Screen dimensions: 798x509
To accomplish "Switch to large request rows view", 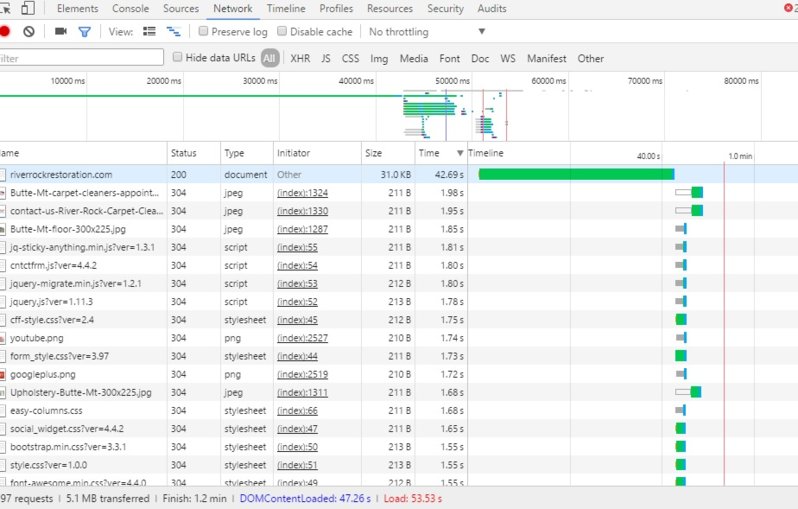I will pyautogui.click(x=149, y=32).
